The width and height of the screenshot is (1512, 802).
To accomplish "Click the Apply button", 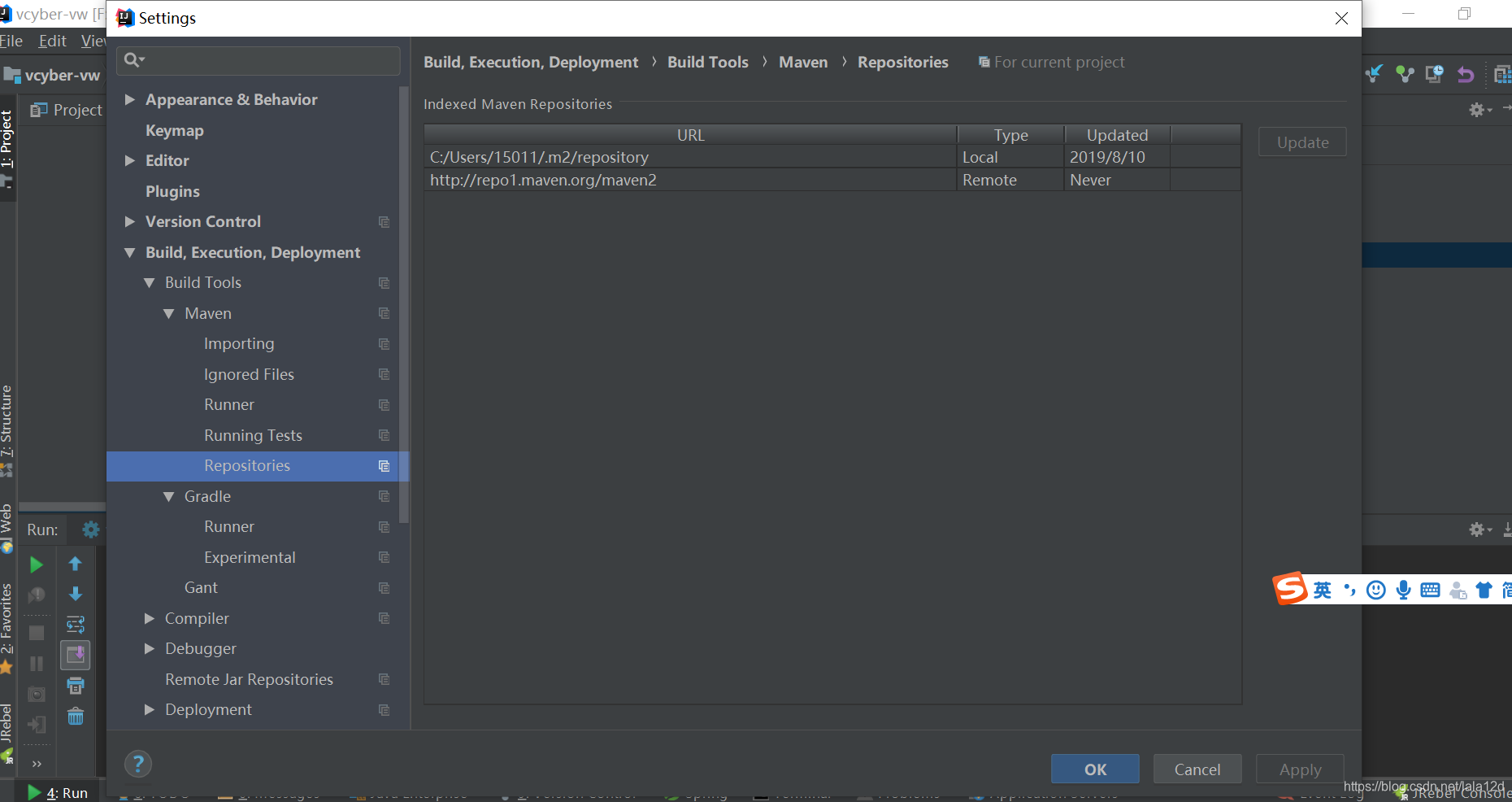I will click(1300, 769).
